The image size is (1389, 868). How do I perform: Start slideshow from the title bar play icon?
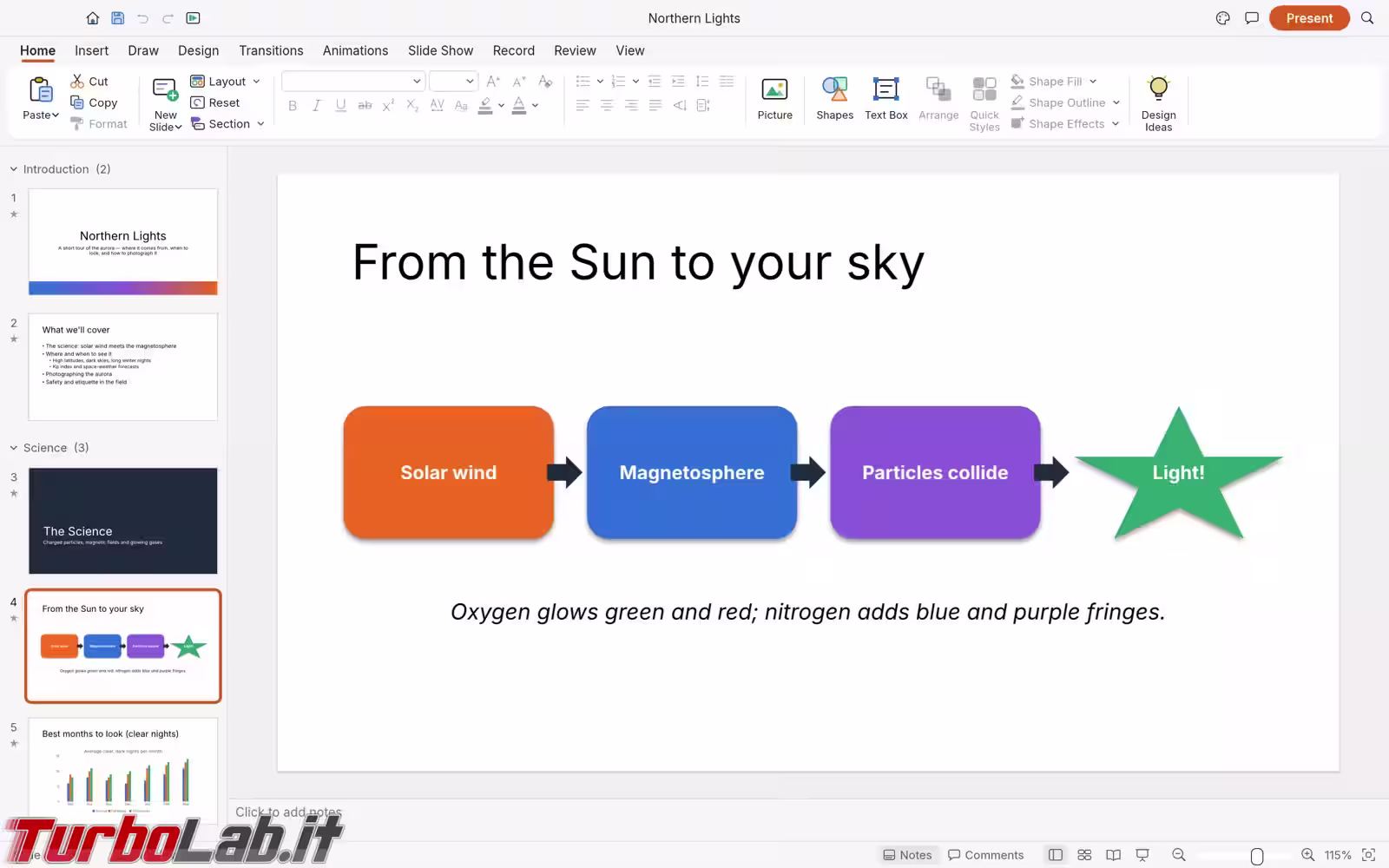[193, 18]
